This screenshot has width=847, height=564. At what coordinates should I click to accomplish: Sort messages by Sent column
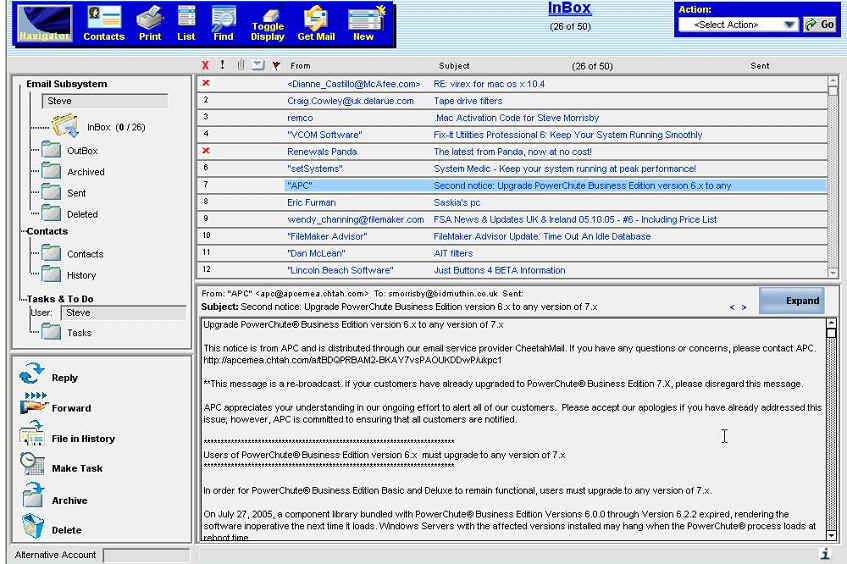759,66
